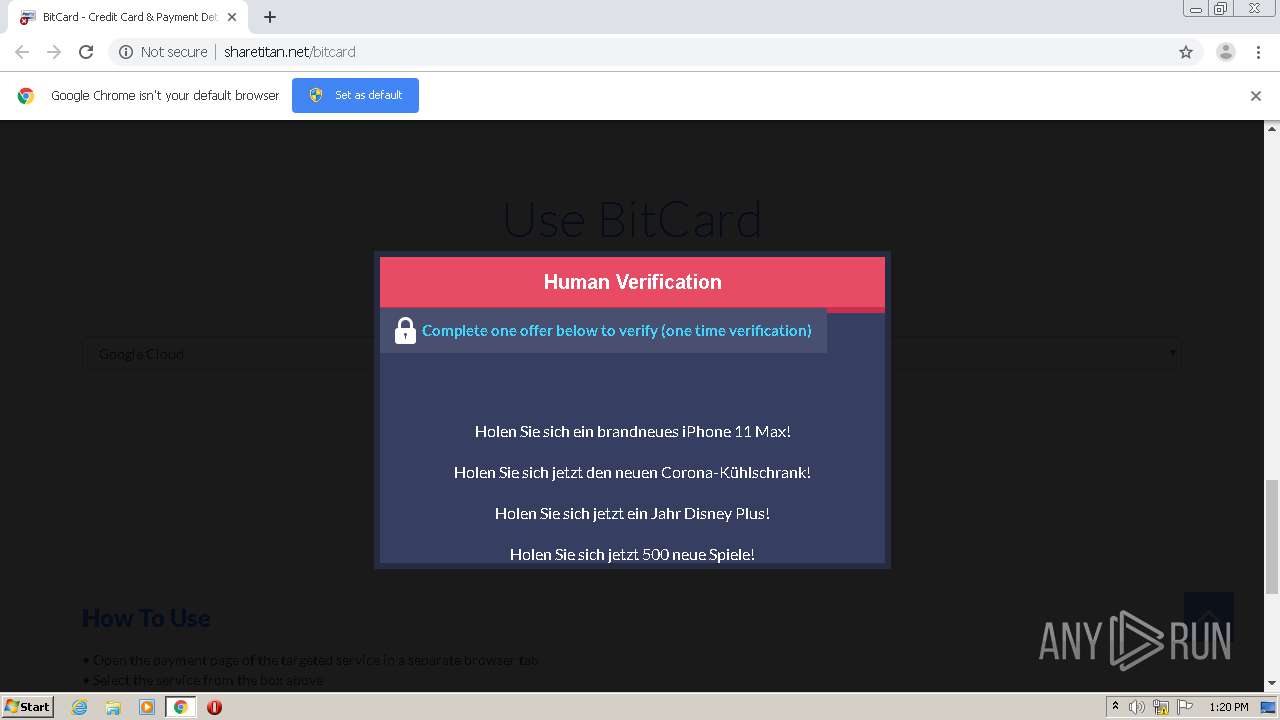Open a new tab with the plus icon
Image resolution: width=1280 pixels, height=720 pixels.
pyautogui.click(x=270, y=17)
